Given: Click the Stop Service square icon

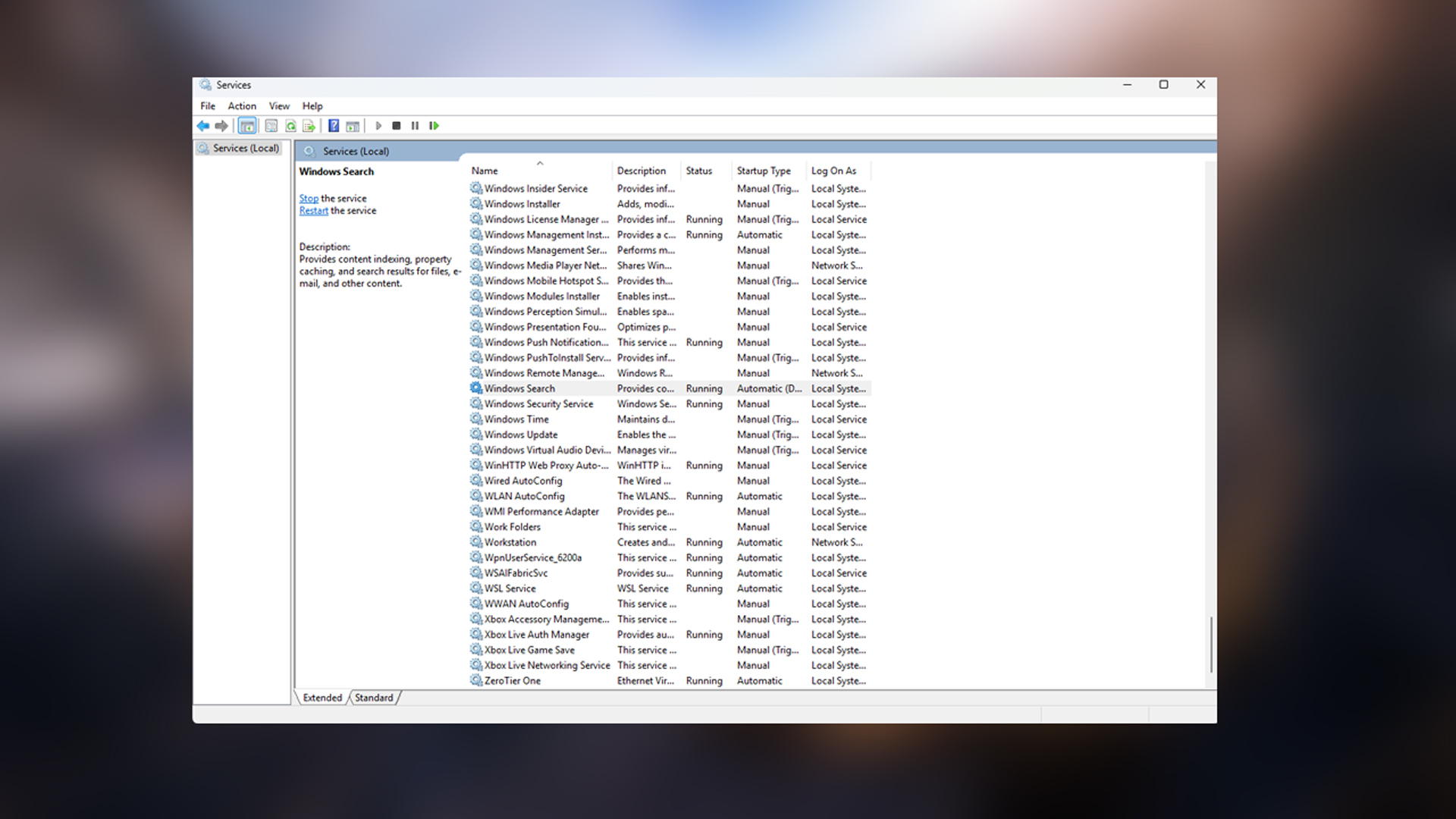Looking at the screenshot, I should [397, 126].
